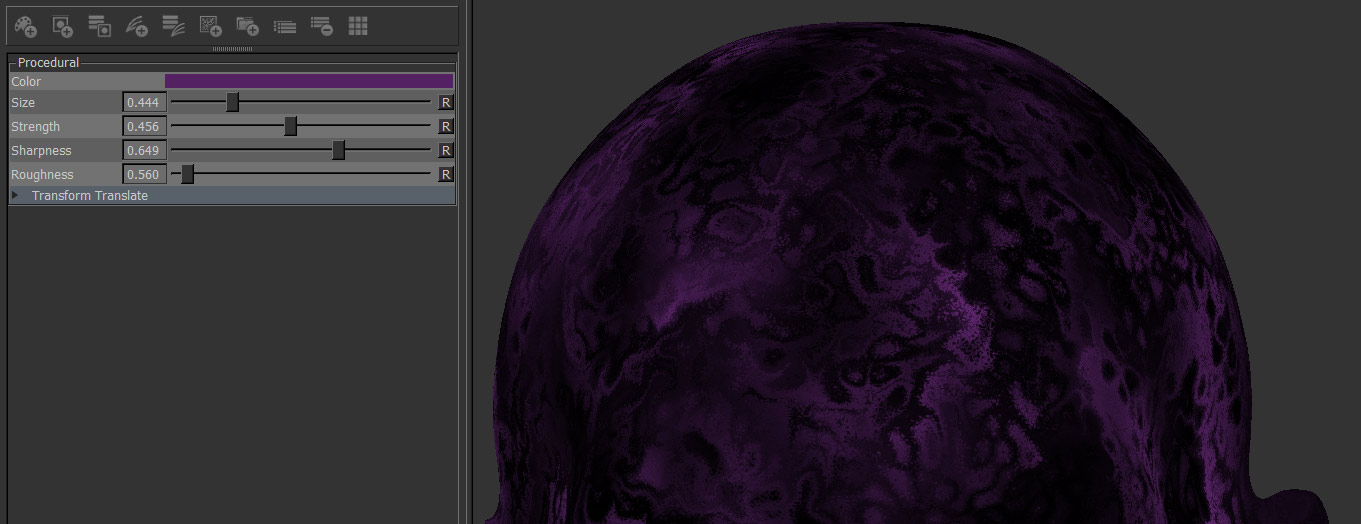Click the layer list view icon

coord(285,26)
